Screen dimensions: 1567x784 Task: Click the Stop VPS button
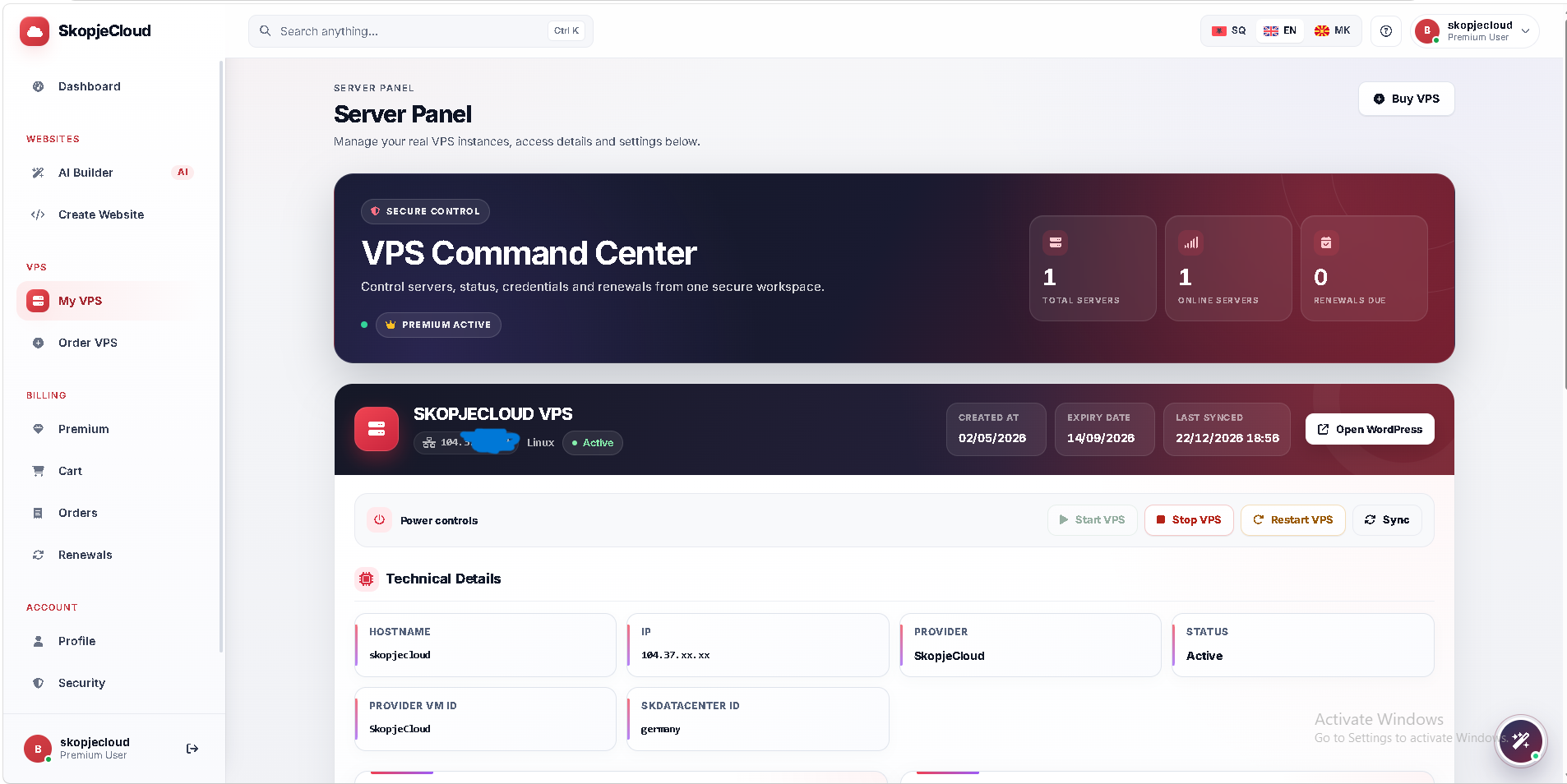point(1189,520)
